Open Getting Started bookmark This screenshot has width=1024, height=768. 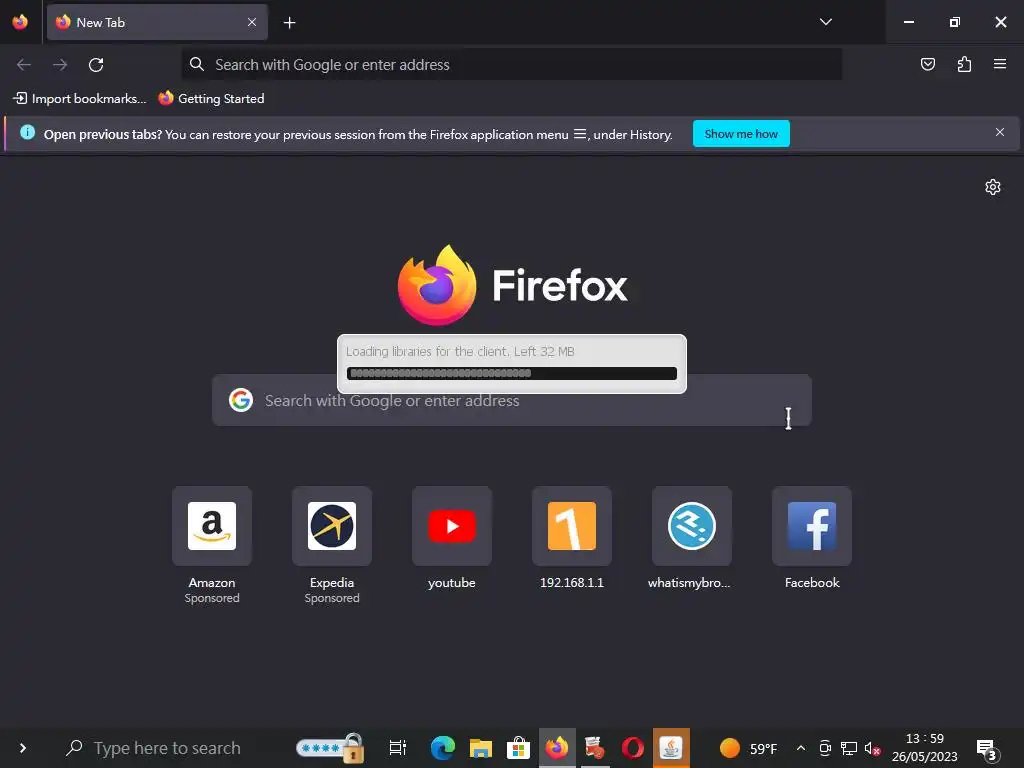click(211, 99)
